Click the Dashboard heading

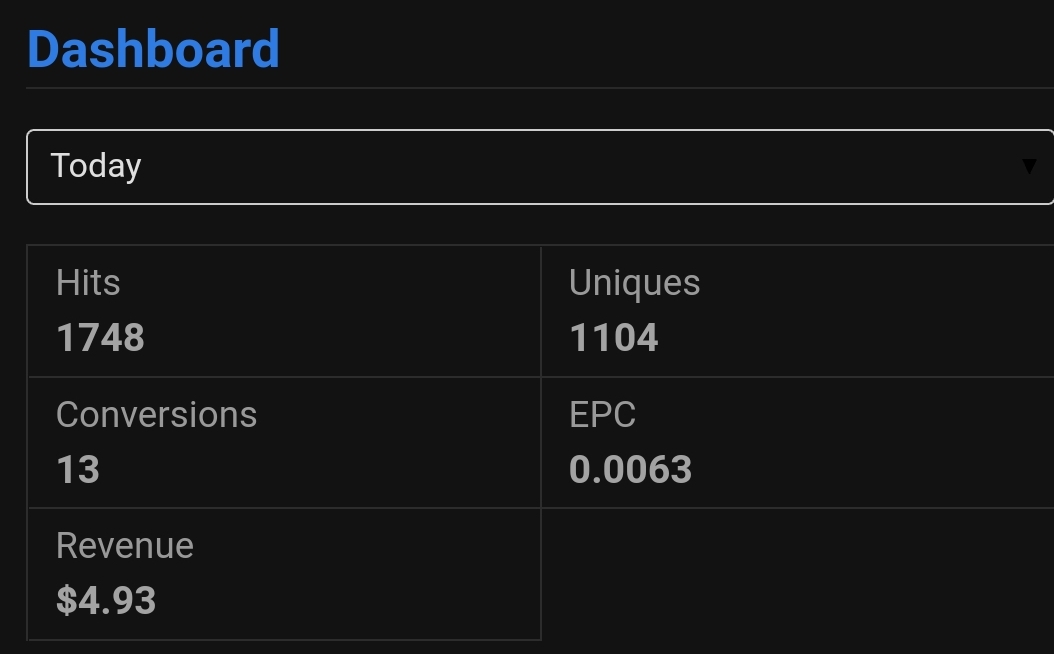pyautogui.click(x=153, y=49)
